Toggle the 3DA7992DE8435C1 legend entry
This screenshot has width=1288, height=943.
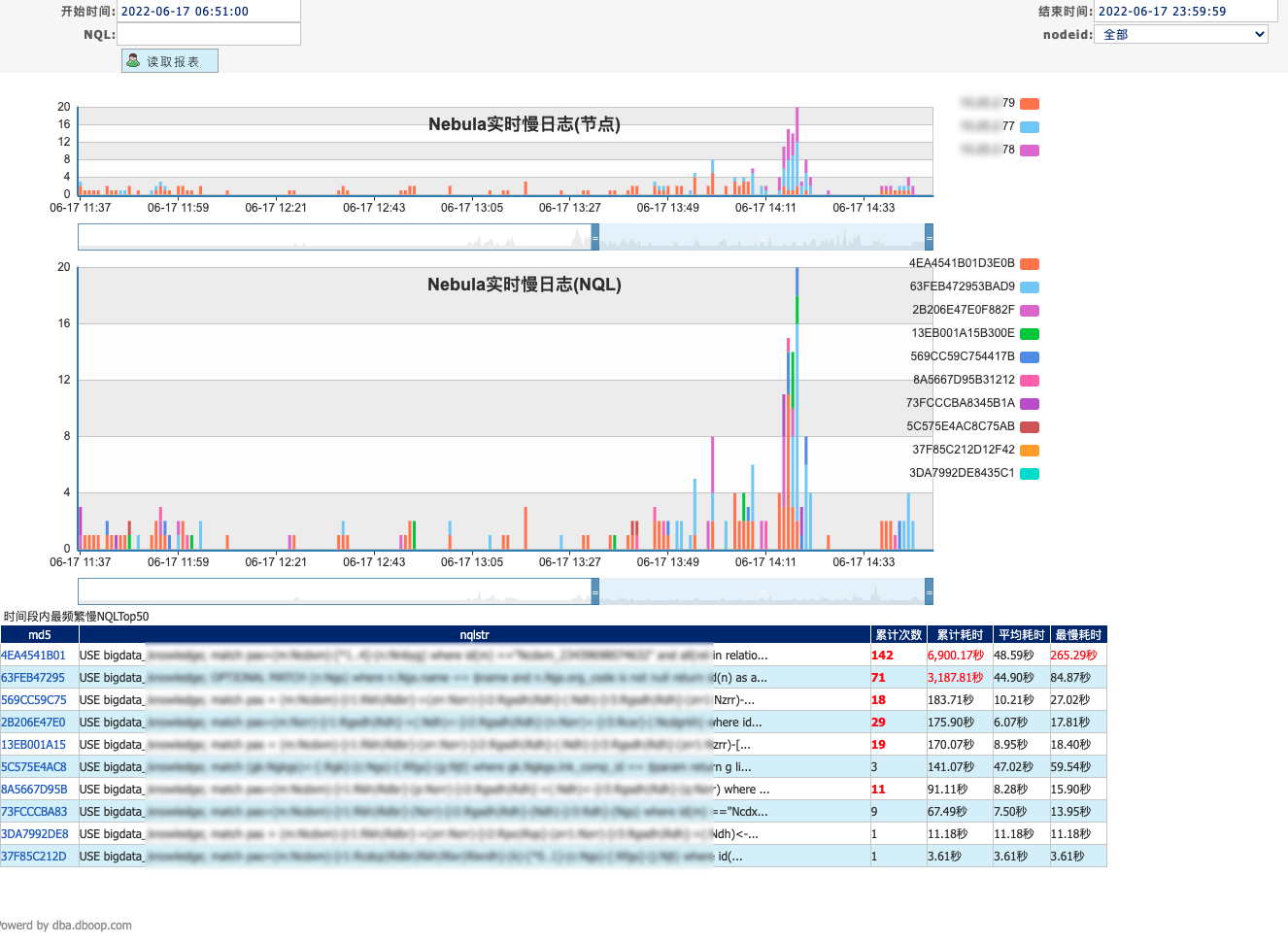tap(962, 473)
